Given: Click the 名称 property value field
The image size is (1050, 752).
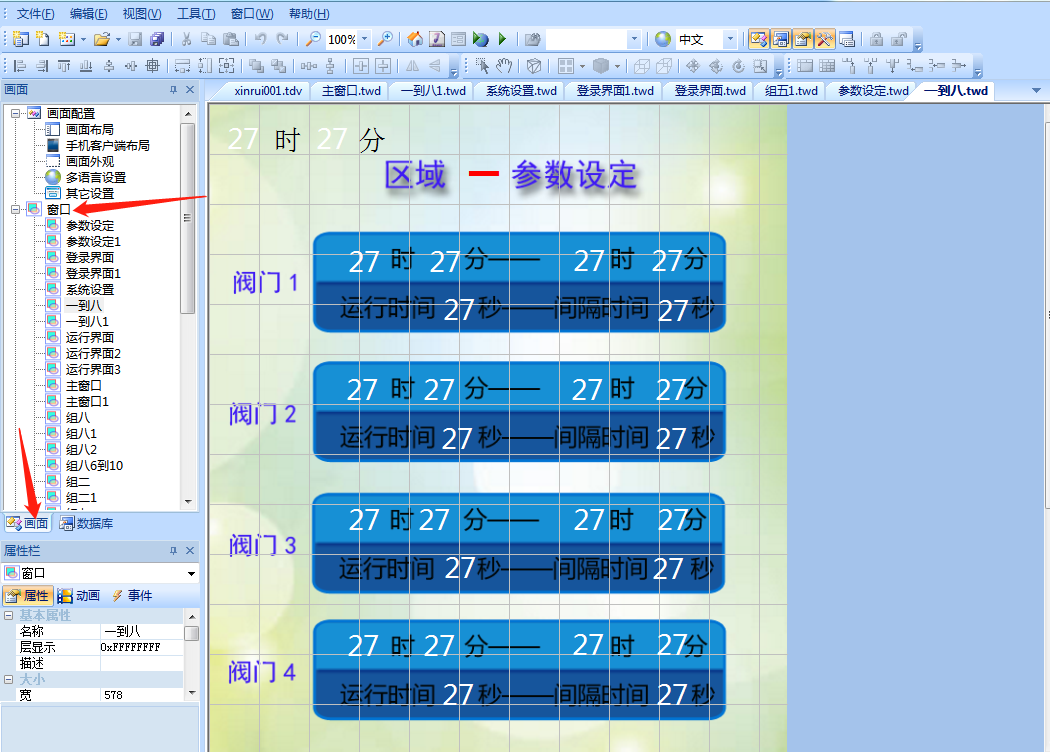Looking at the screenshot, I should 141,632.
